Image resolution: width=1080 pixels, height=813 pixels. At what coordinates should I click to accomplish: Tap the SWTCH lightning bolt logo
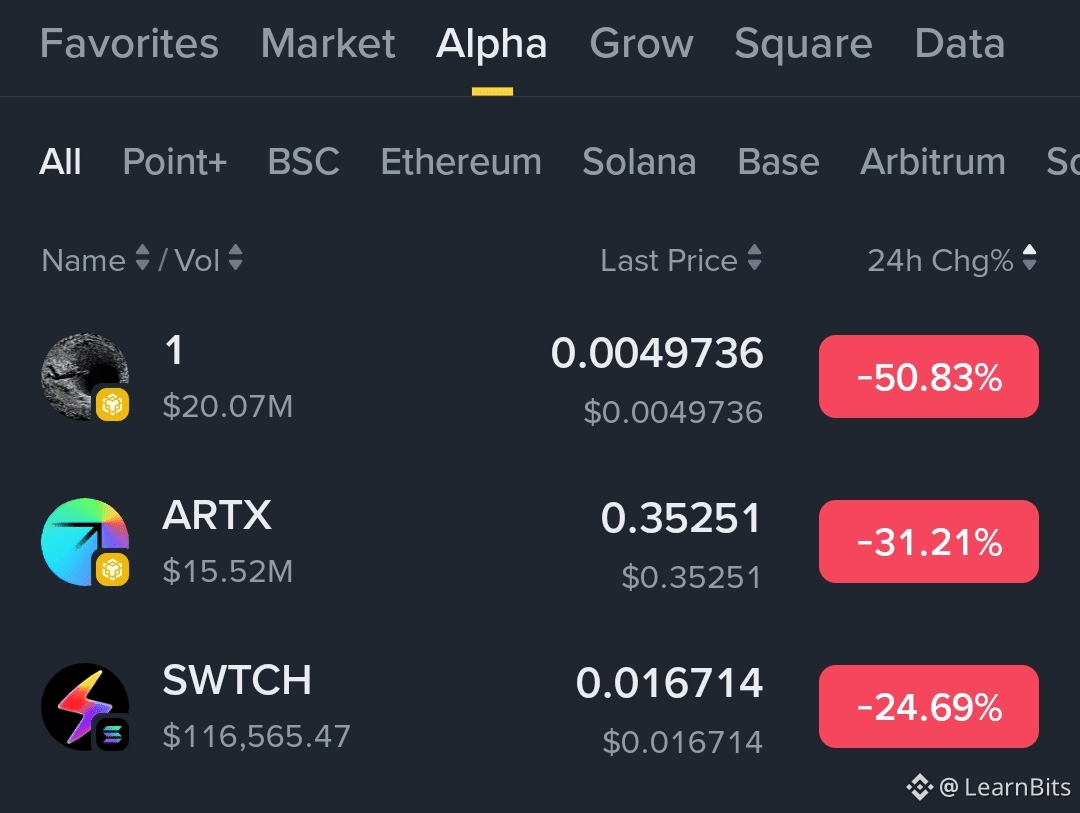84,707
